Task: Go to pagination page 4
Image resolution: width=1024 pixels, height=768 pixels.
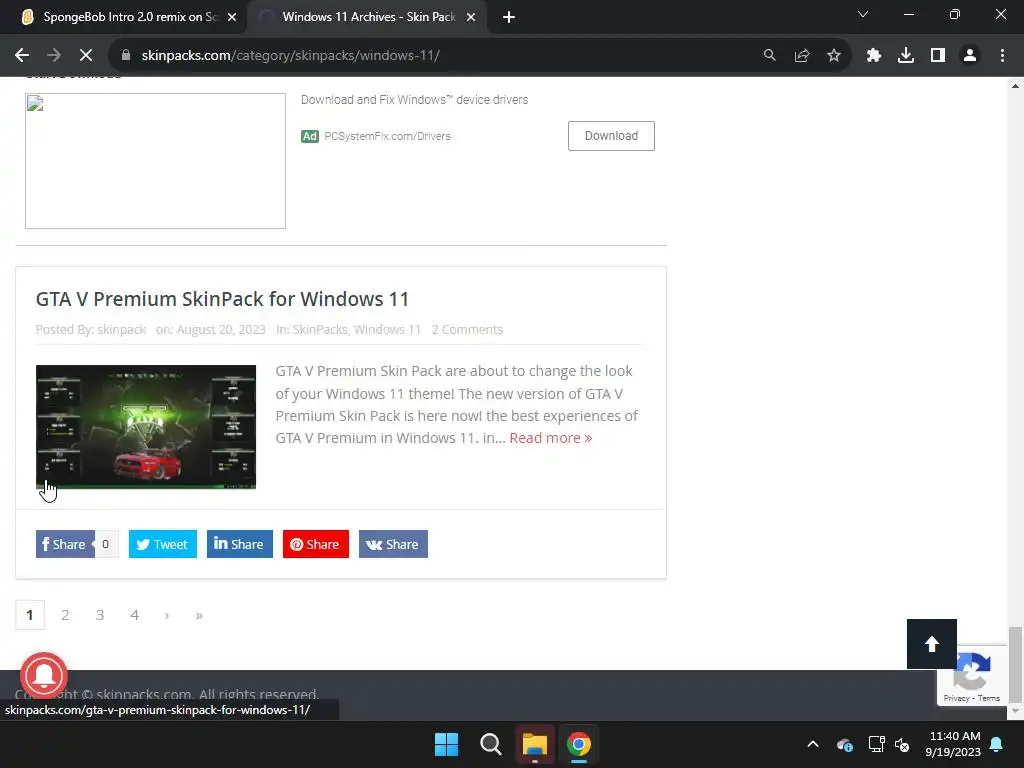Action: point(135,615)
